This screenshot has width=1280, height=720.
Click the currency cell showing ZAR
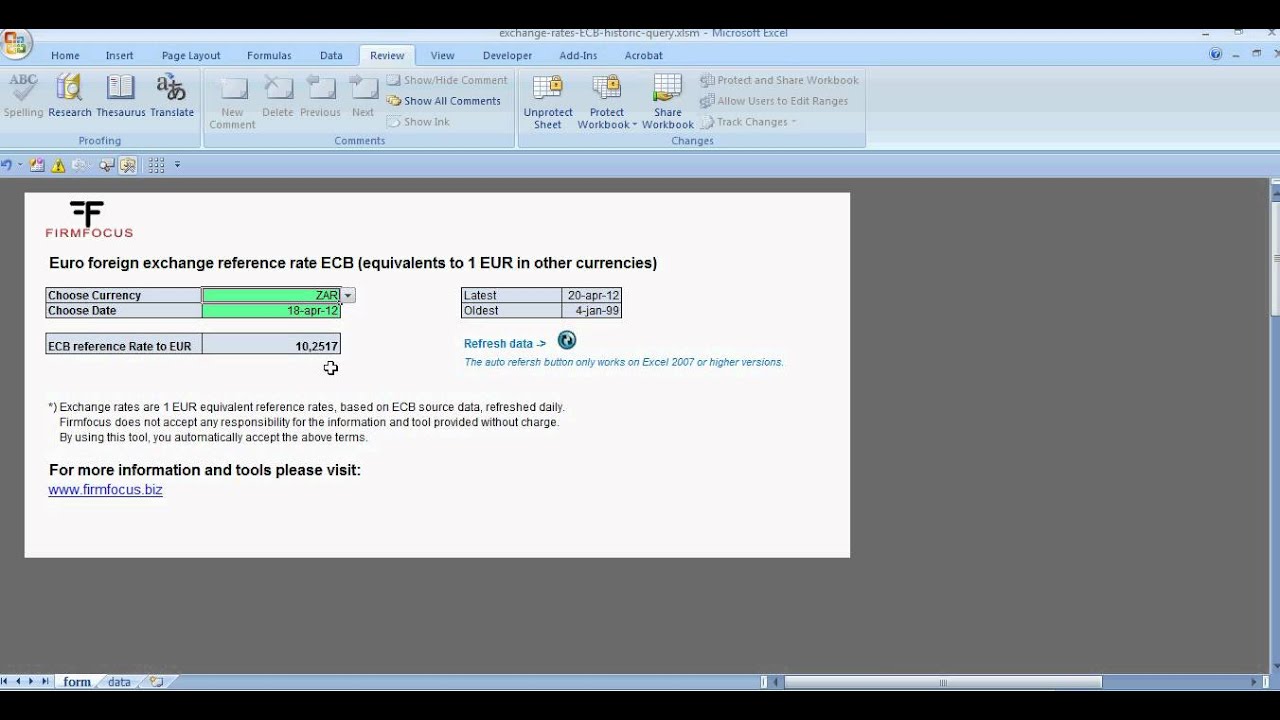271,295
